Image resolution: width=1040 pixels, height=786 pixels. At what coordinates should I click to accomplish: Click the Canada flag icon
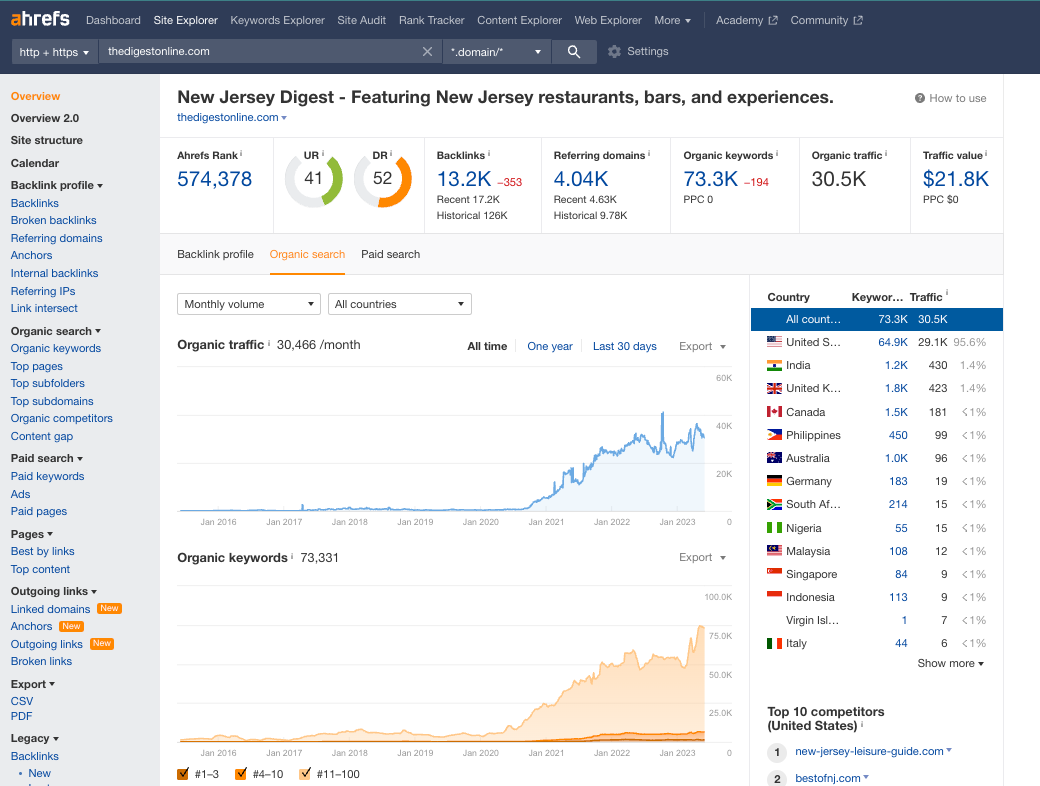pyautogui.click(x=774, y=412)
